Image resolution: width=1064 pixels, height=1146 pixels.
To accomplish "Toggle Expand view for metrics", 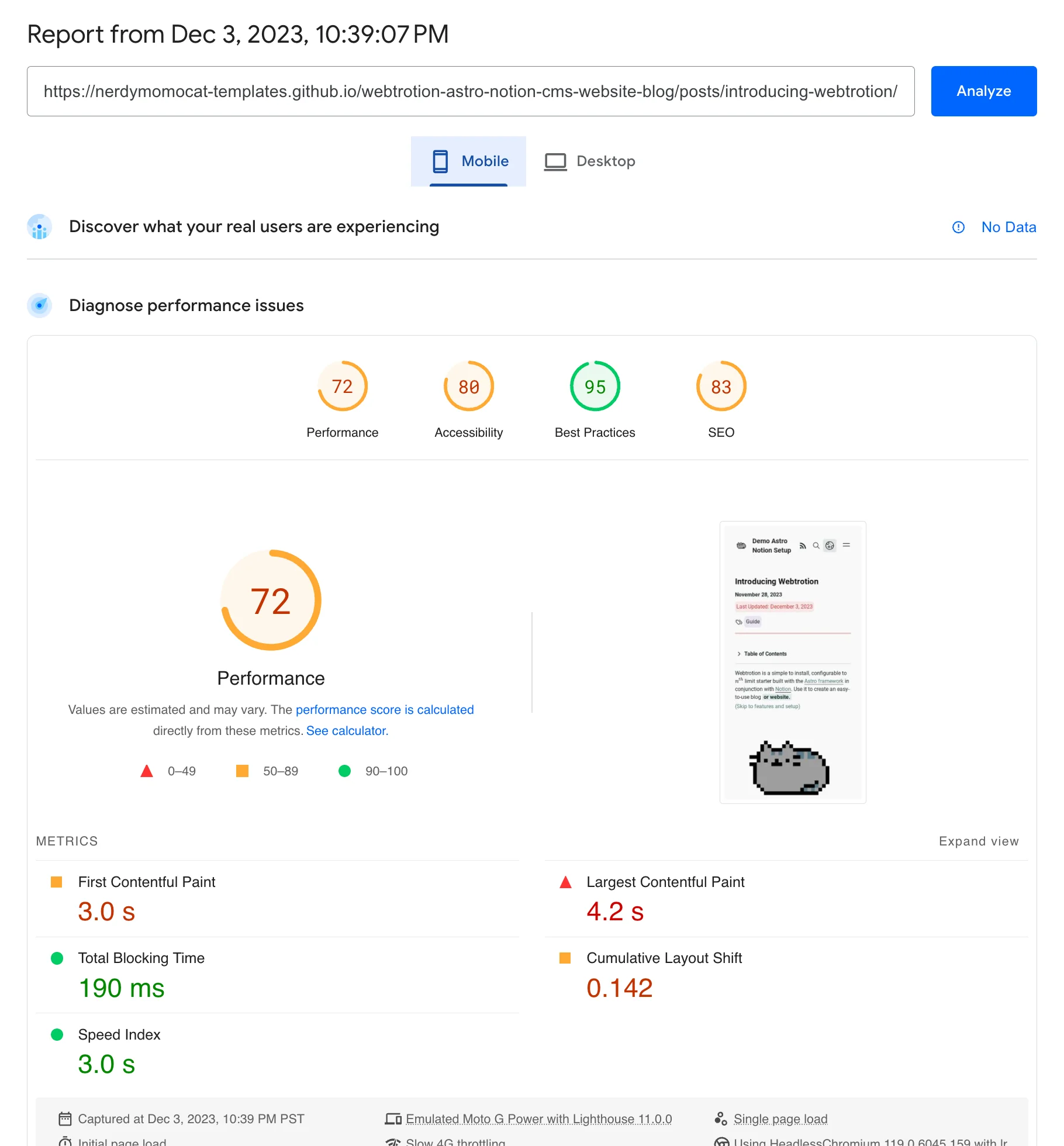I will tap(978, 841).
